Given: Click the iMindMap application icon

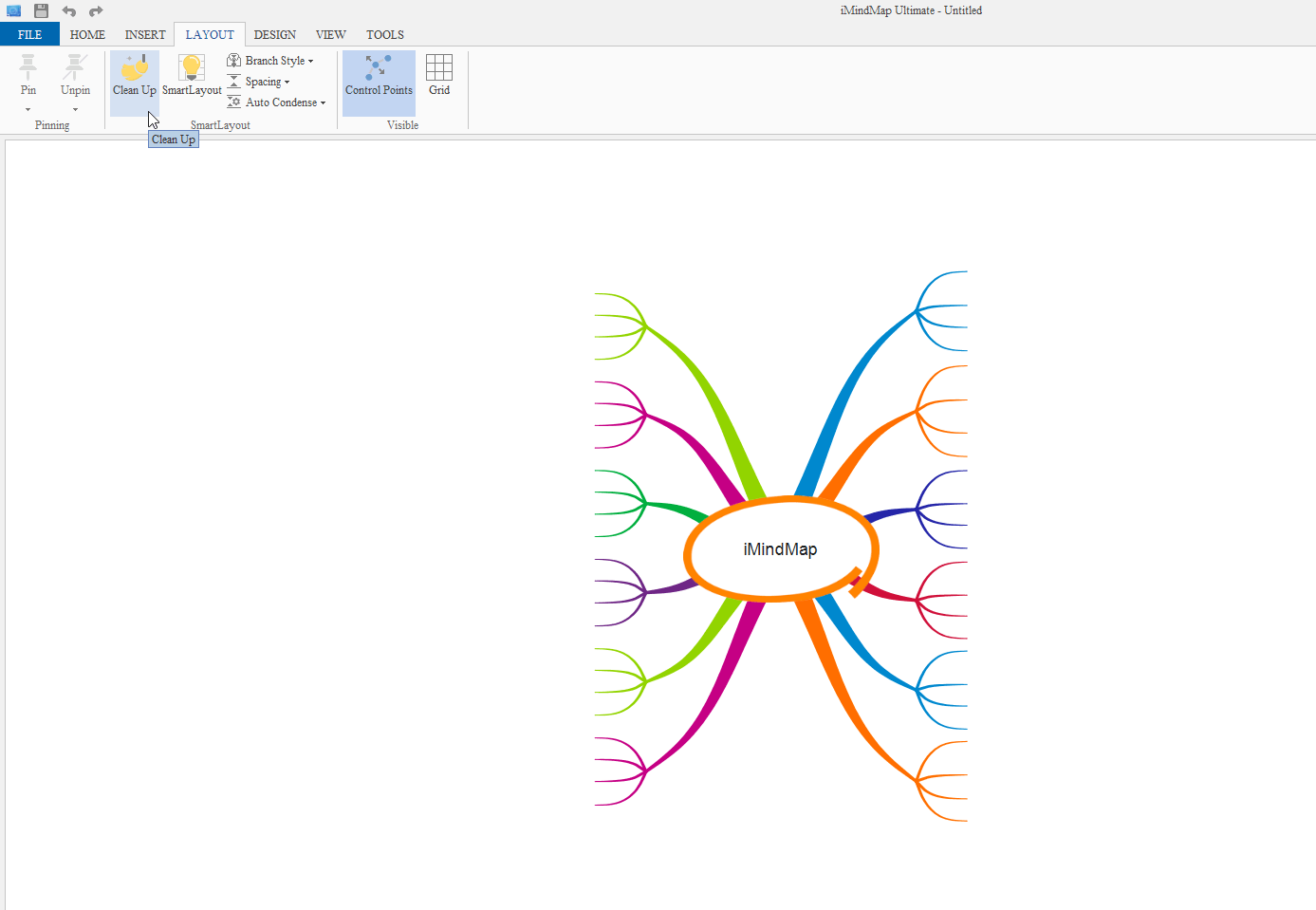Looking at the screenshot, I should pyautogui.click(x=13, y=10).
